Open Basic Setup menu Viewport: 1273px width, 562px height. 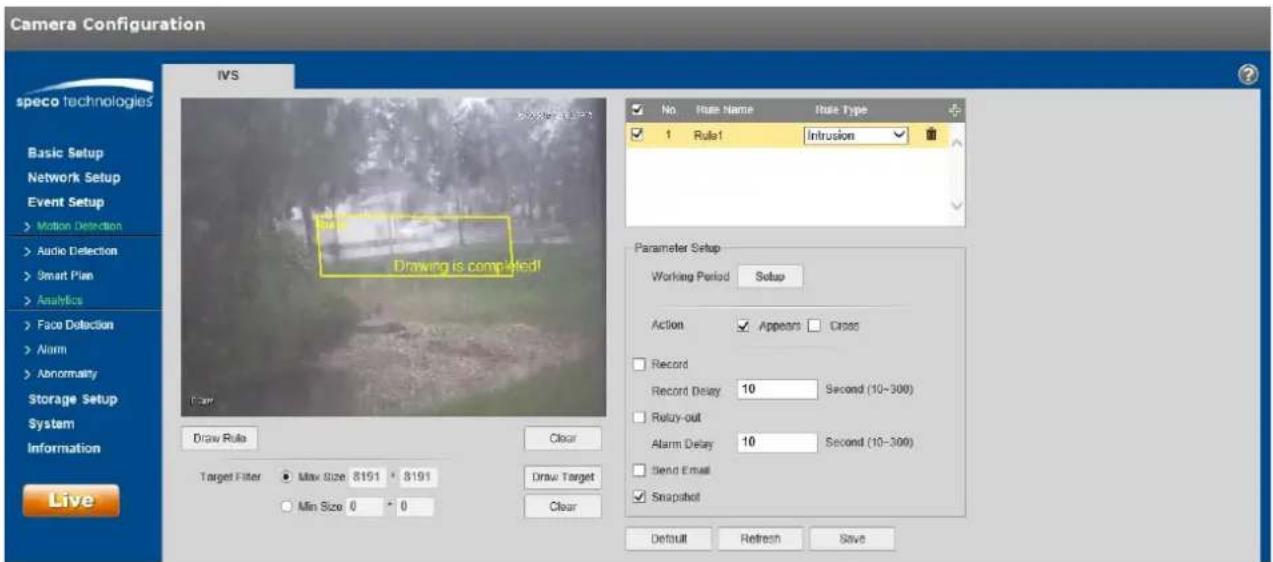click(x=65, y=153)
